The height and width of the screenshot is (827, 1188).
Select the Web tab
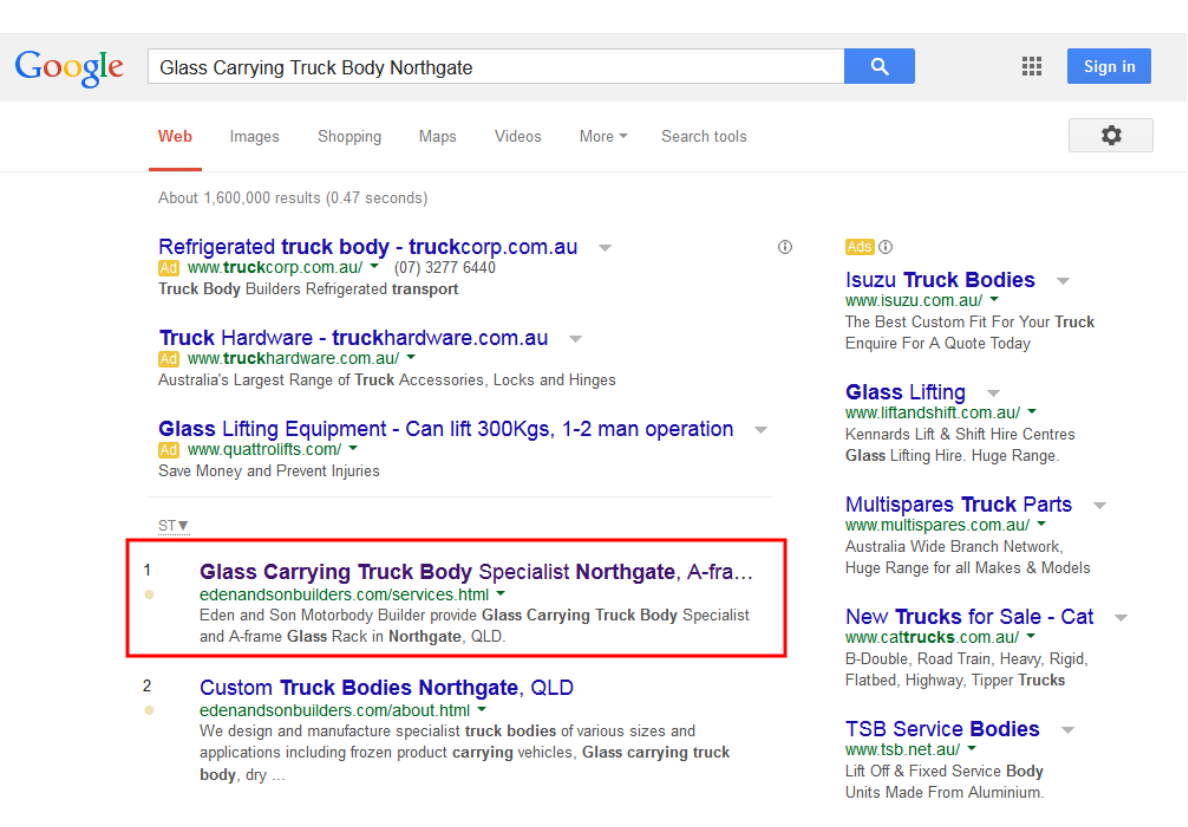coord(175,136)
